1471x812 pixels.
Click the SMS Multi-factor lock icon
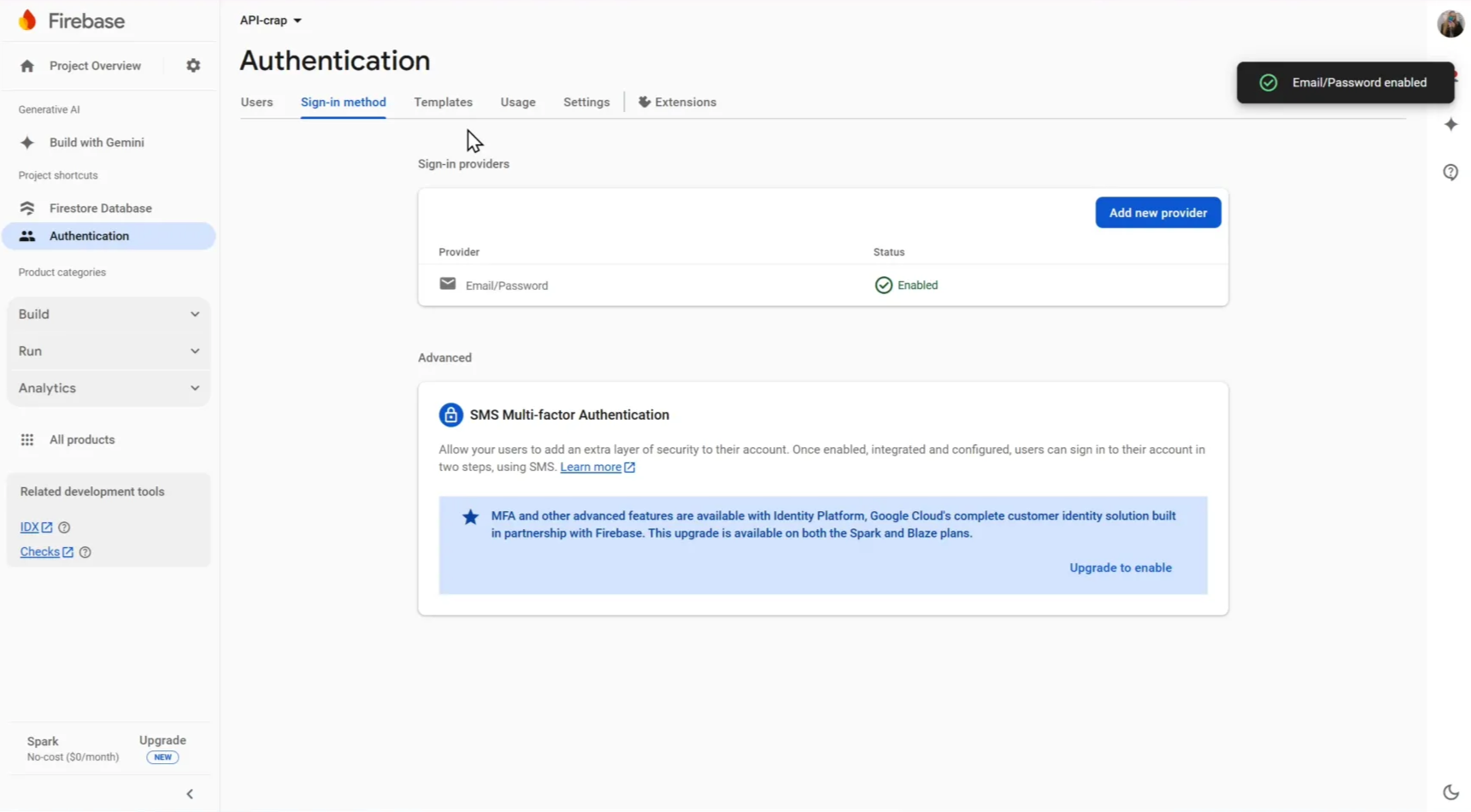click(x=450, y=415)
